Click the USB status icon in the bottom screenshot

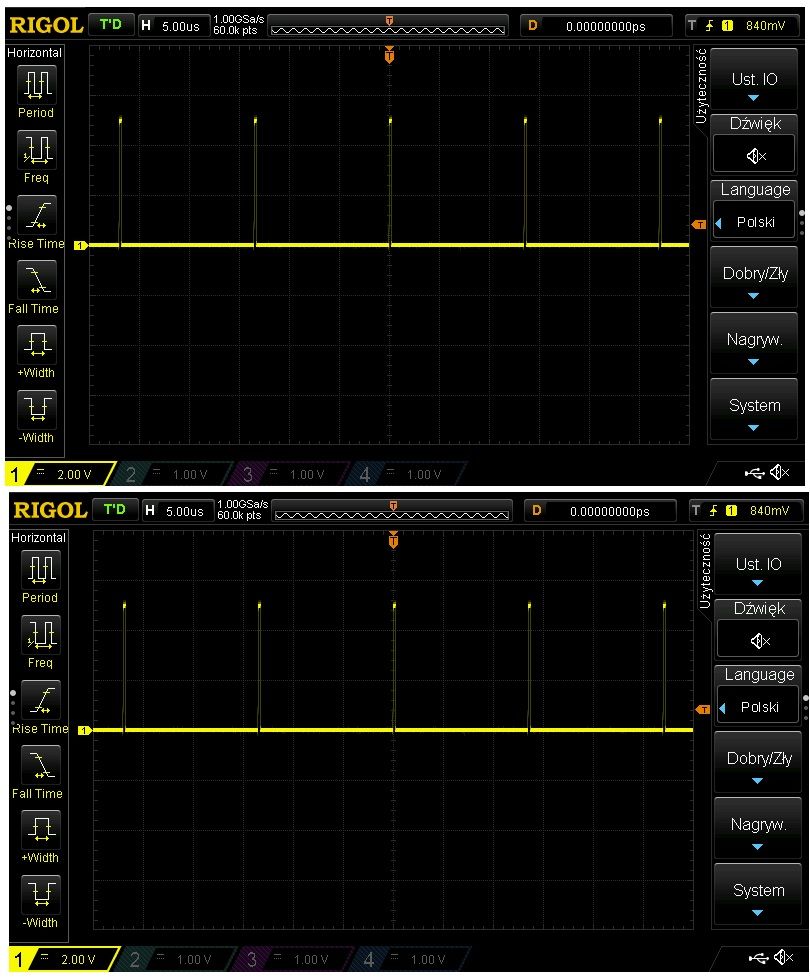(758, 958)
